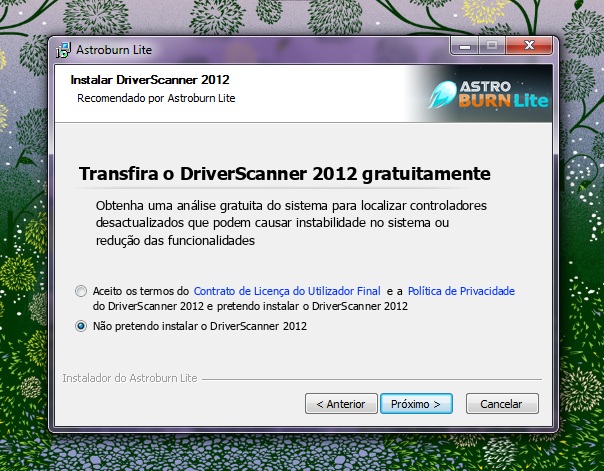Cancel the installer with Cancelar
Viewport: 604px width, 471px height.
coord(502,404)
